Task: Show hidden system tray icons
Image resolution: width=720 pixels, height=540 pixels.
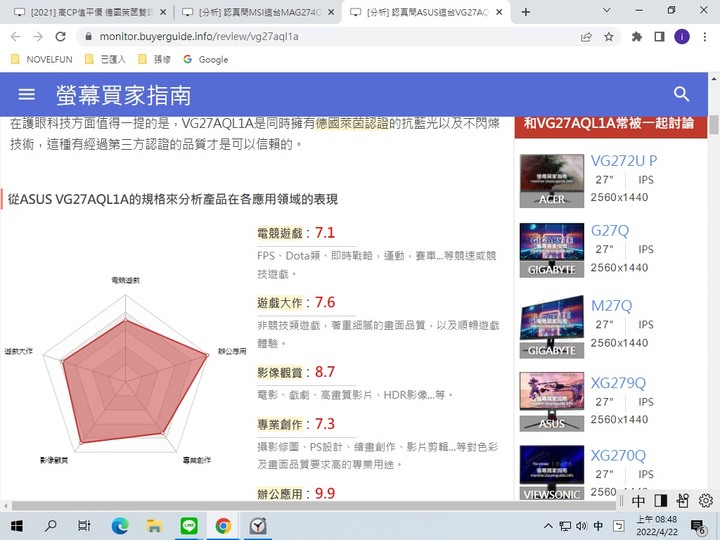Action: point(548,526)
